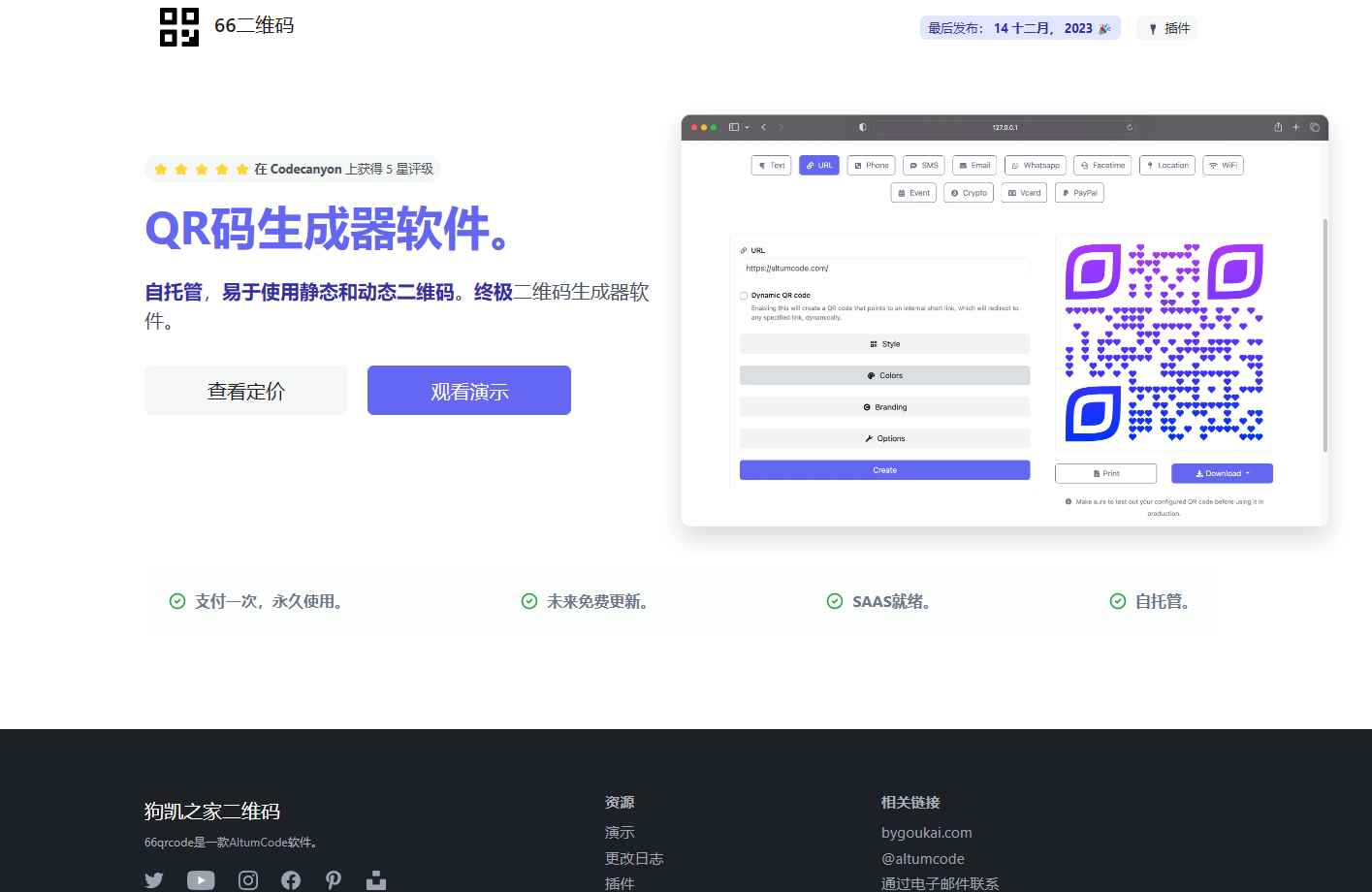Open the Facebook footer icon
Image resolution: width=1372 pixels, height=892 pixels.
[291, 880]
